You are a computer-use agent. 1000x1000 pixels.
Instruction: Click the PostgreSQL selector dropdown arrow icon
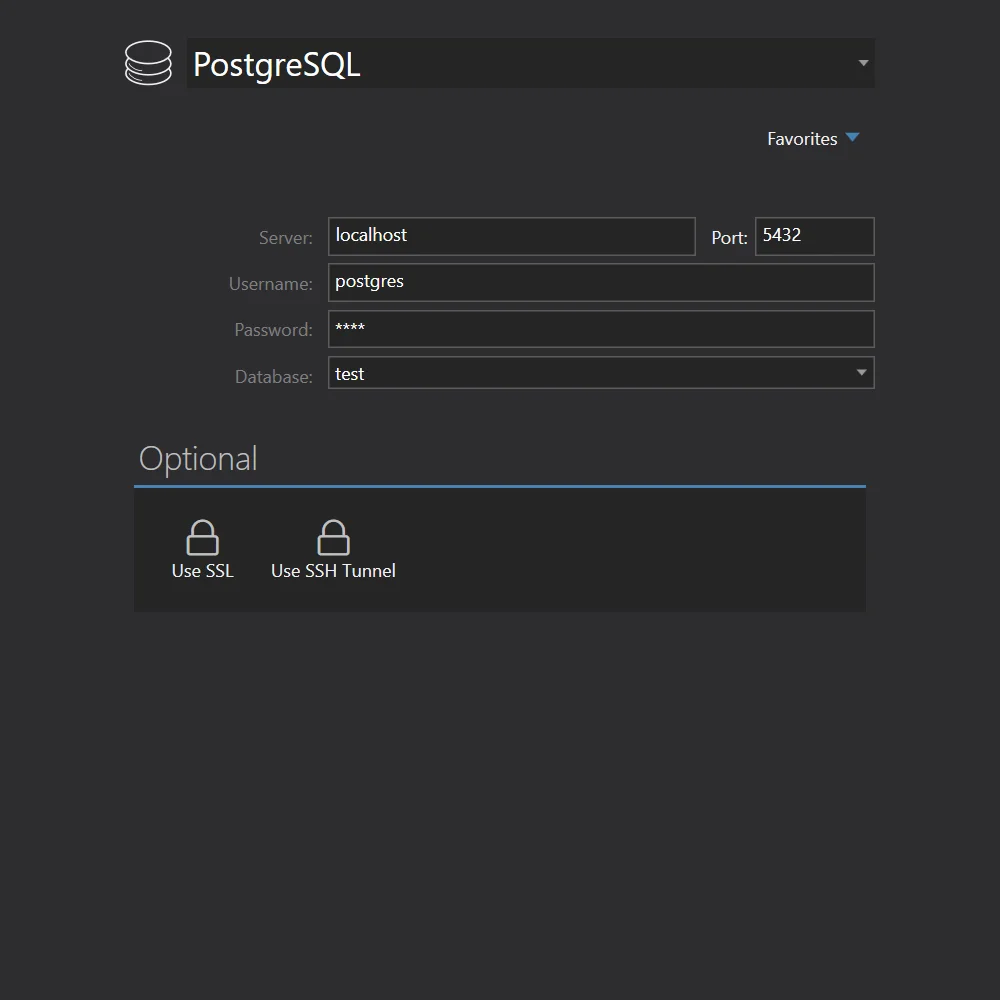point(862,62)
